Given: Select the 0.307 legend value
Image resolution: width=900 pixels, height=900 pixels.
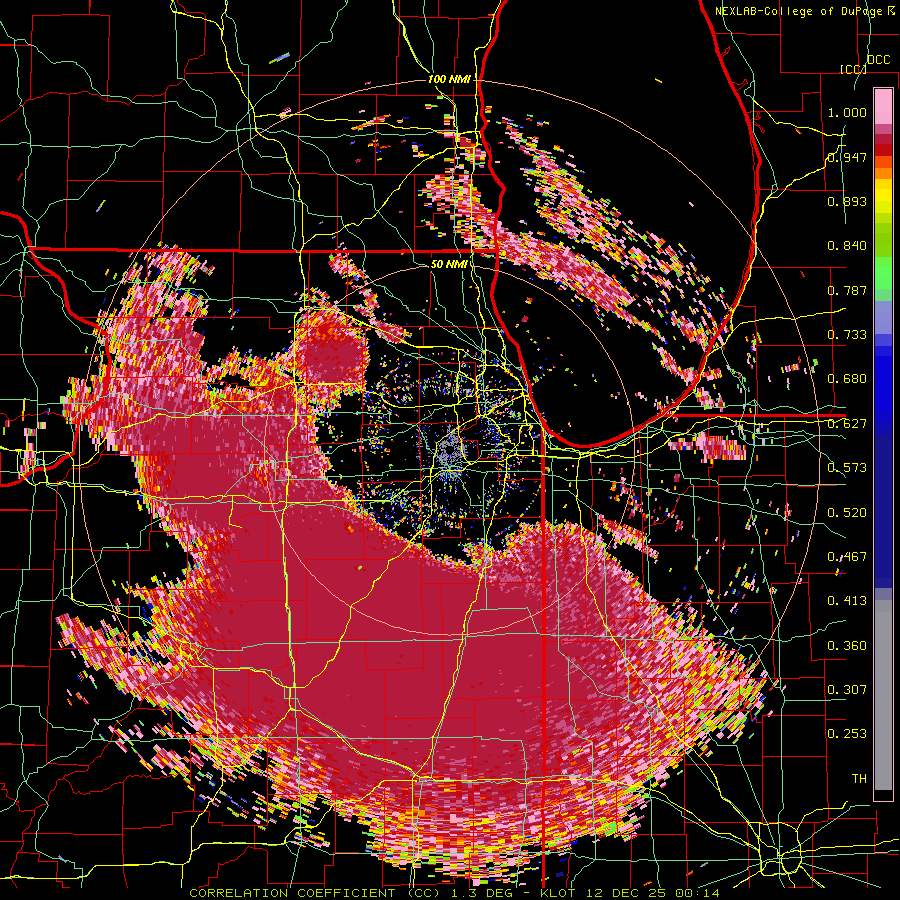Looking at the screenshot, I should [847, 690].
